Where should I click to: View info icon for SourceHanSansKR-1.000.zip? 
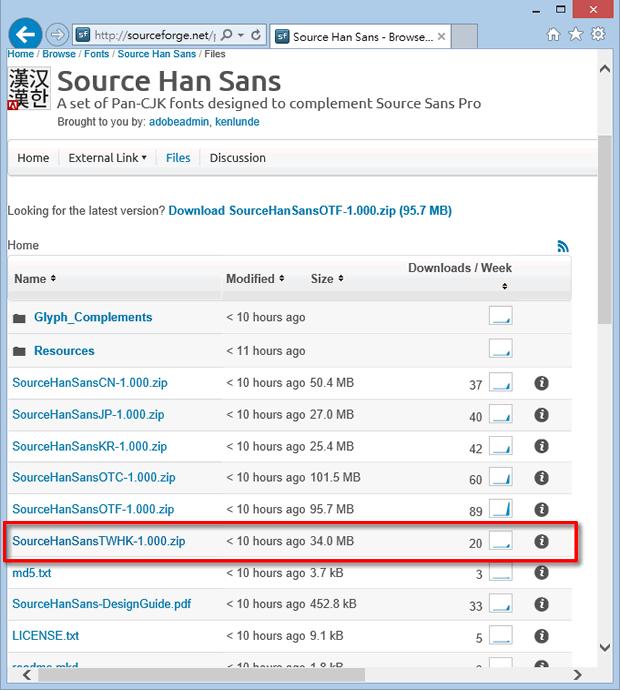tap(541, 446)
